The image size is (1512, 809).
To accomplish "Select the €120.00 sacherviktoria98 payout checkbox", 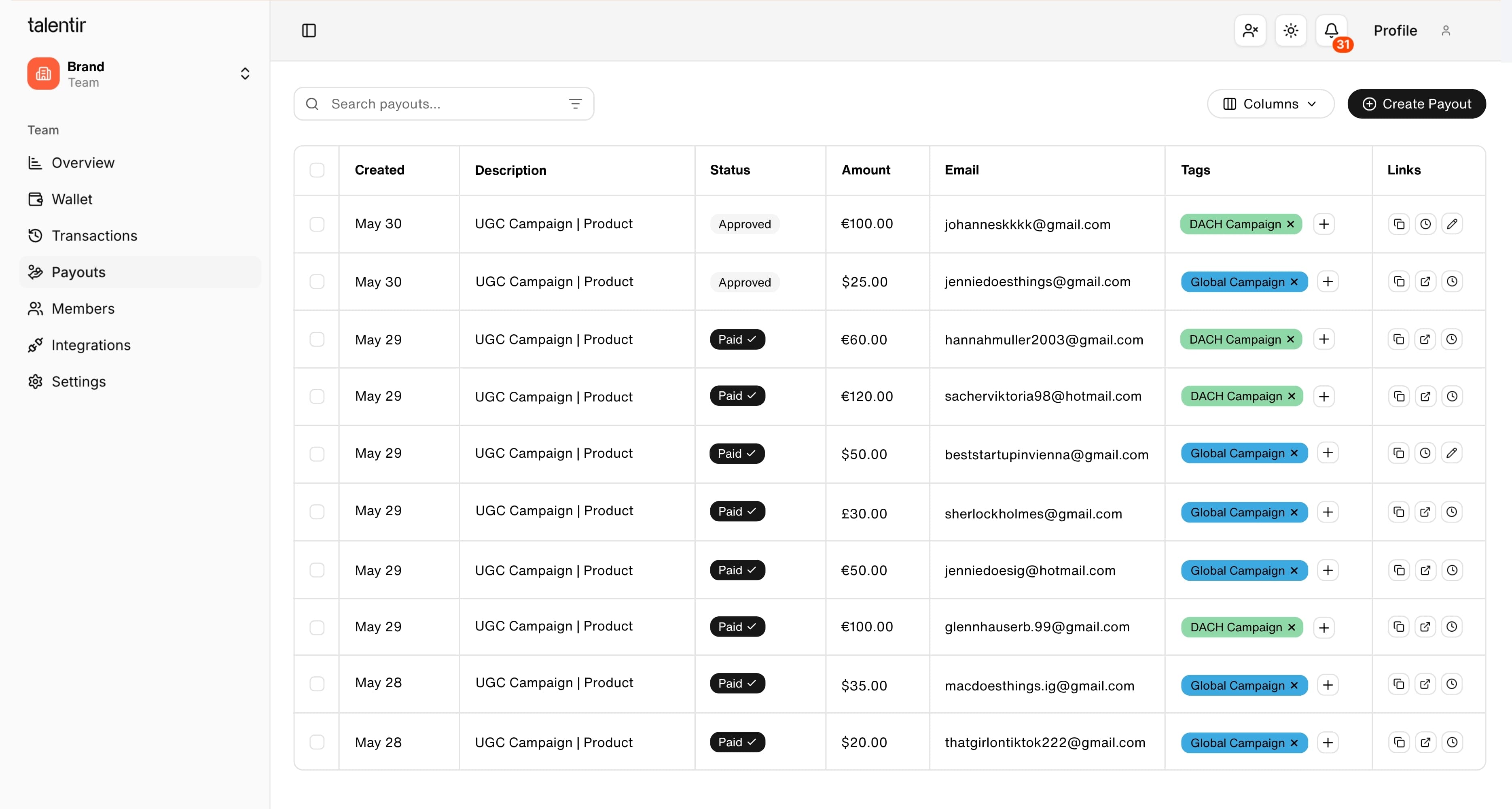I will tap(317, 396).
